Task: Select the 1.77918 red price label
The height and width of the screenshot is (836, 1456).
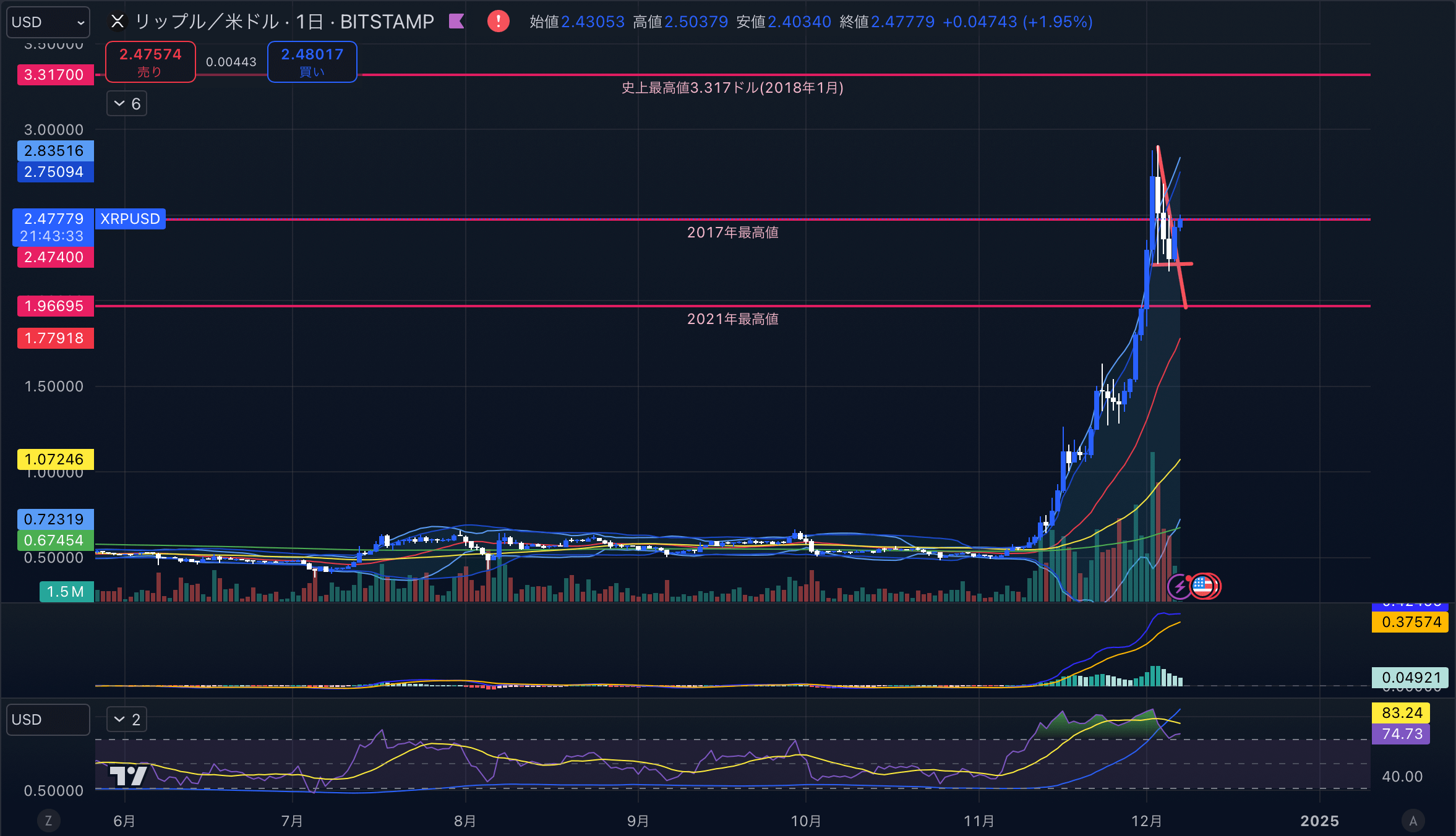Action: (55, 338)
